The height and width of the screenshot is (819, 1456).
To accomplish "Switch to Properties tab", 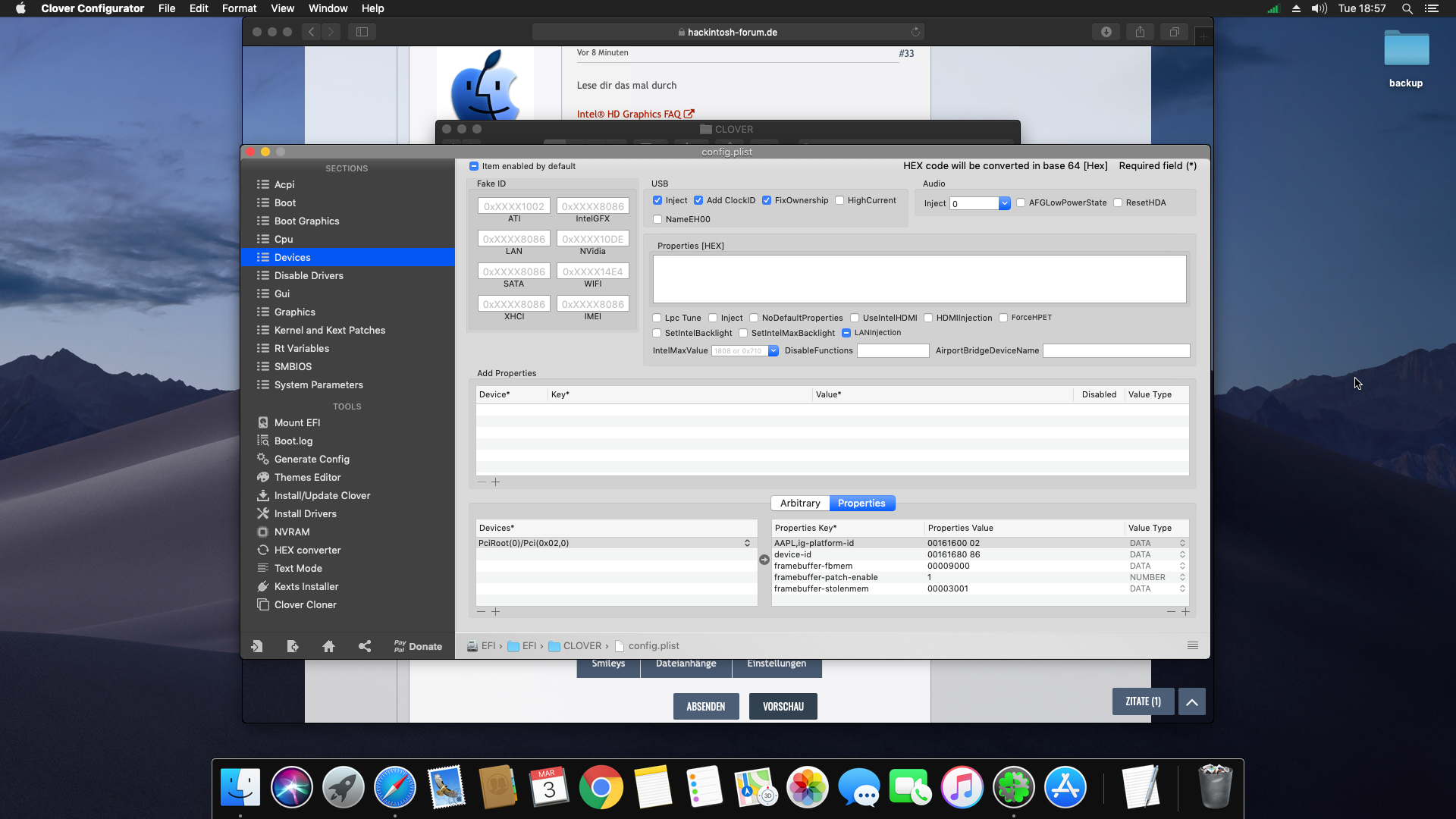I will click(x=861, y=504).
